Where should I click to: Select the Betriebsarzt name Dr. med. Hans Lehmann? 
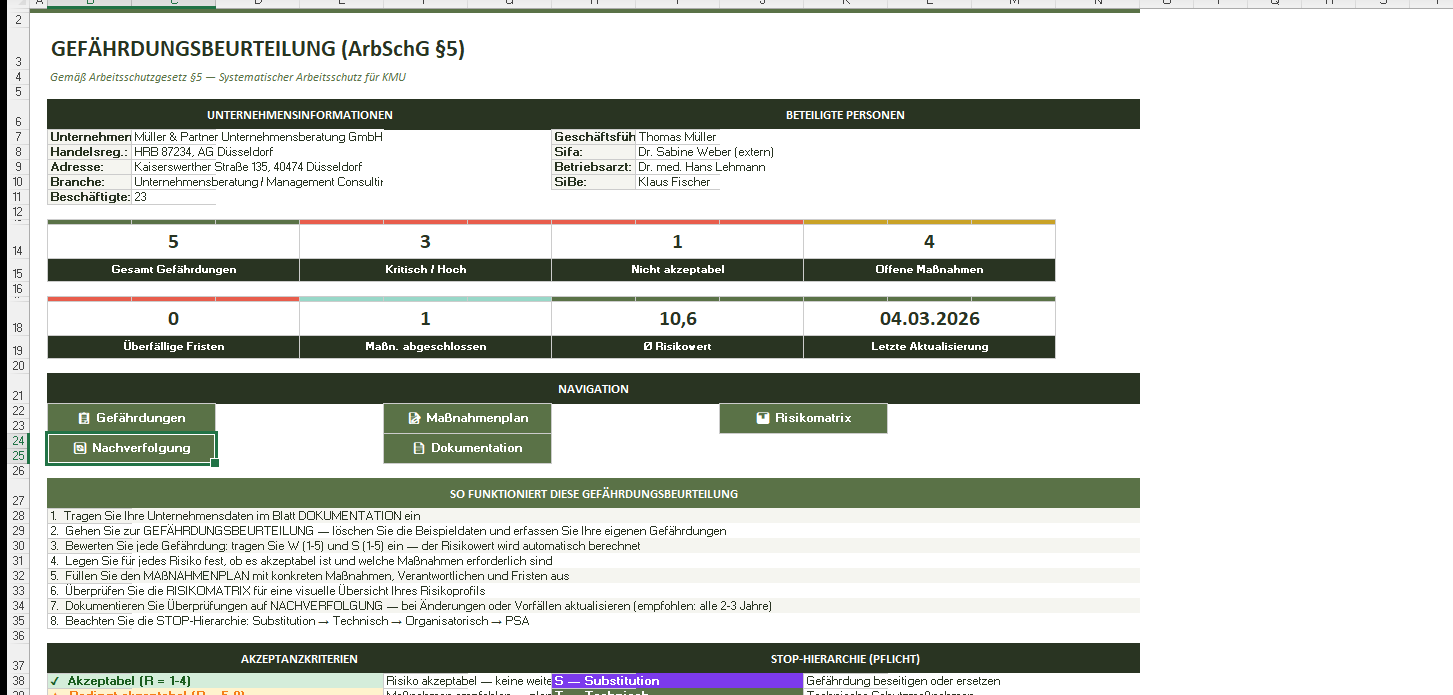[701, 167]
